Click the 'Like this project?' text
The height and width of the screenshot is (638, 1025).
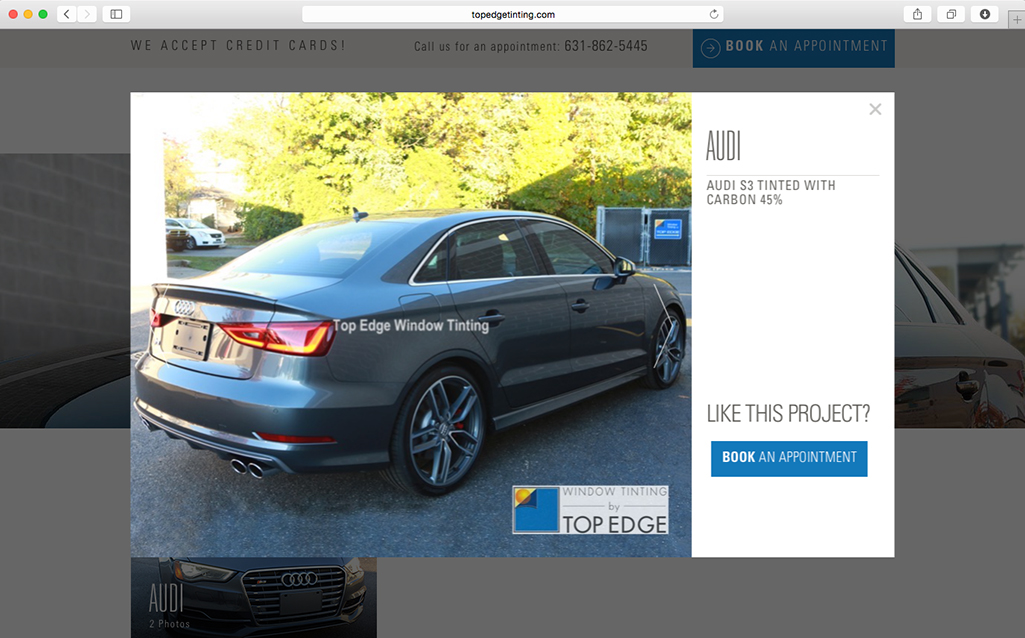(x=788, y=413)
